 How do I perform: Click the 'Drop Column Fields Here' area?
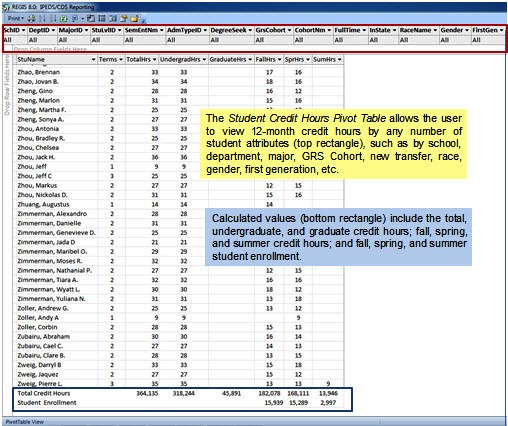(x=50, y=49)
